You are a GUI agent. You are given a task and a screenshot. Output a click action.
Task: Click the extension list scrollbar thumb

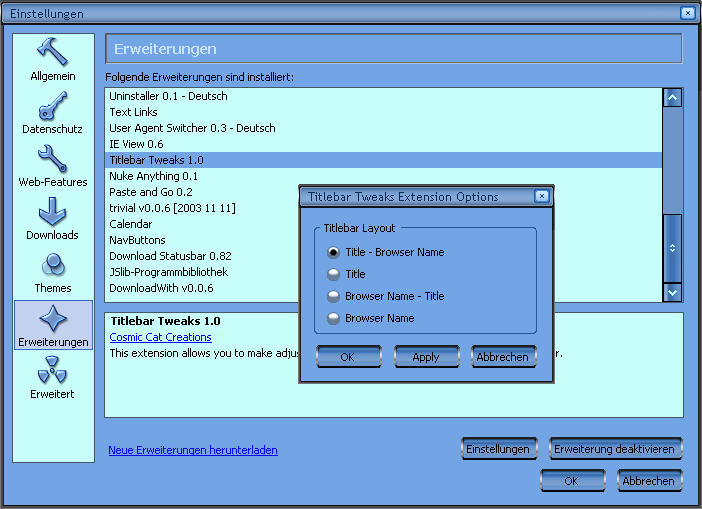pos(673,247)
